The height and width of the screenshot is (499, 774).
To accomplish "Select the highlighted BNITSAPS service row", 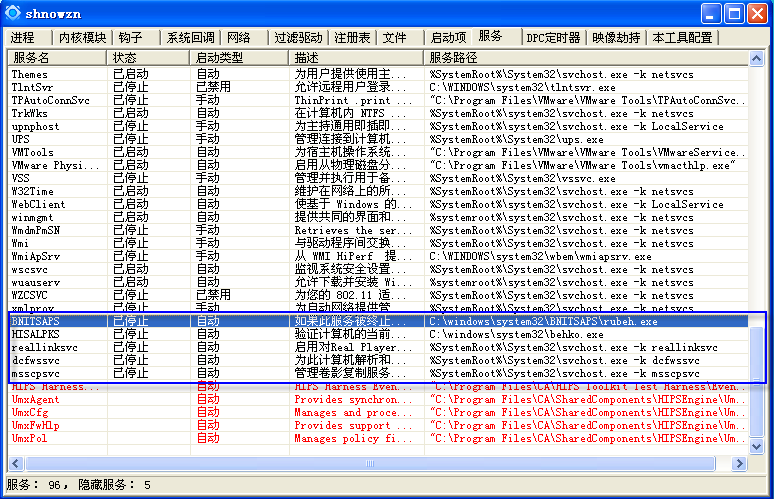I will [x=378, y=321].
